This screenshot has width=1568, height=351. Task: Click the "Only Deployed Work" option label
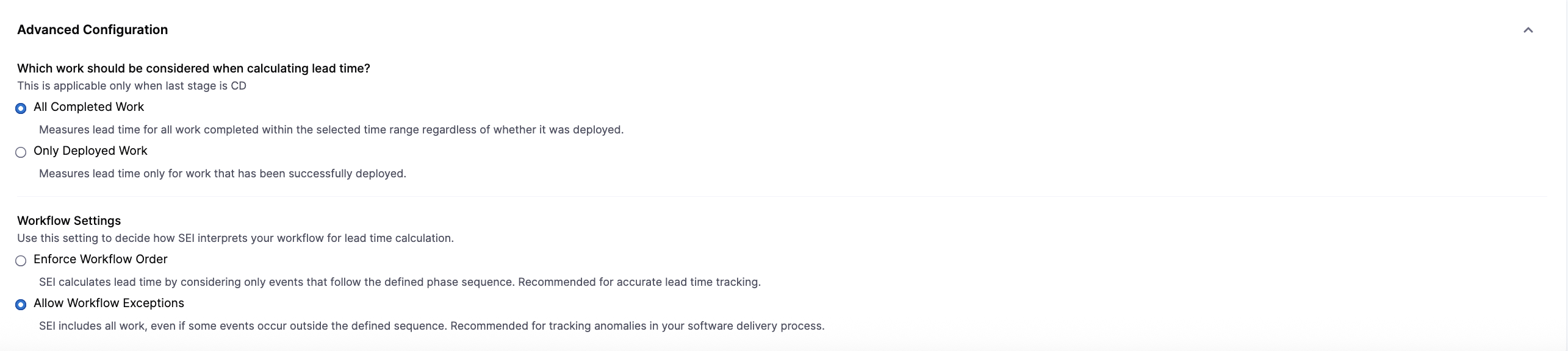pos(90,151)
